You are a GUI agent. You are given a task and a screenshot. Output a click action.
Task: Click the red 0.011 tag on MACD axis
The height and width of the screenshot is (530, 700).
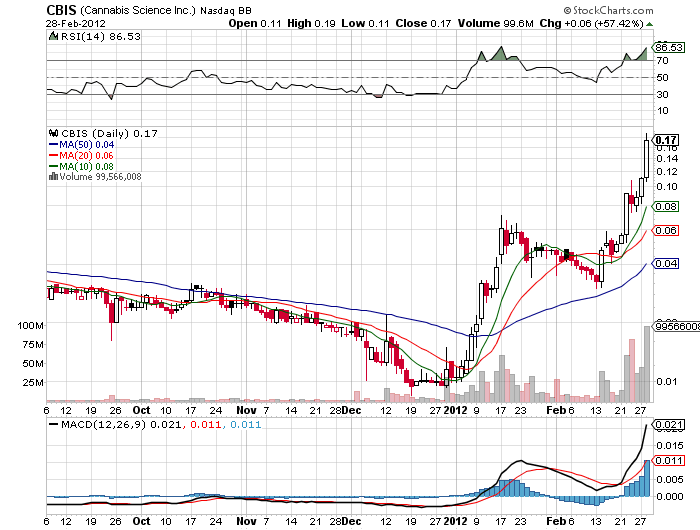(x=669, y=461)
